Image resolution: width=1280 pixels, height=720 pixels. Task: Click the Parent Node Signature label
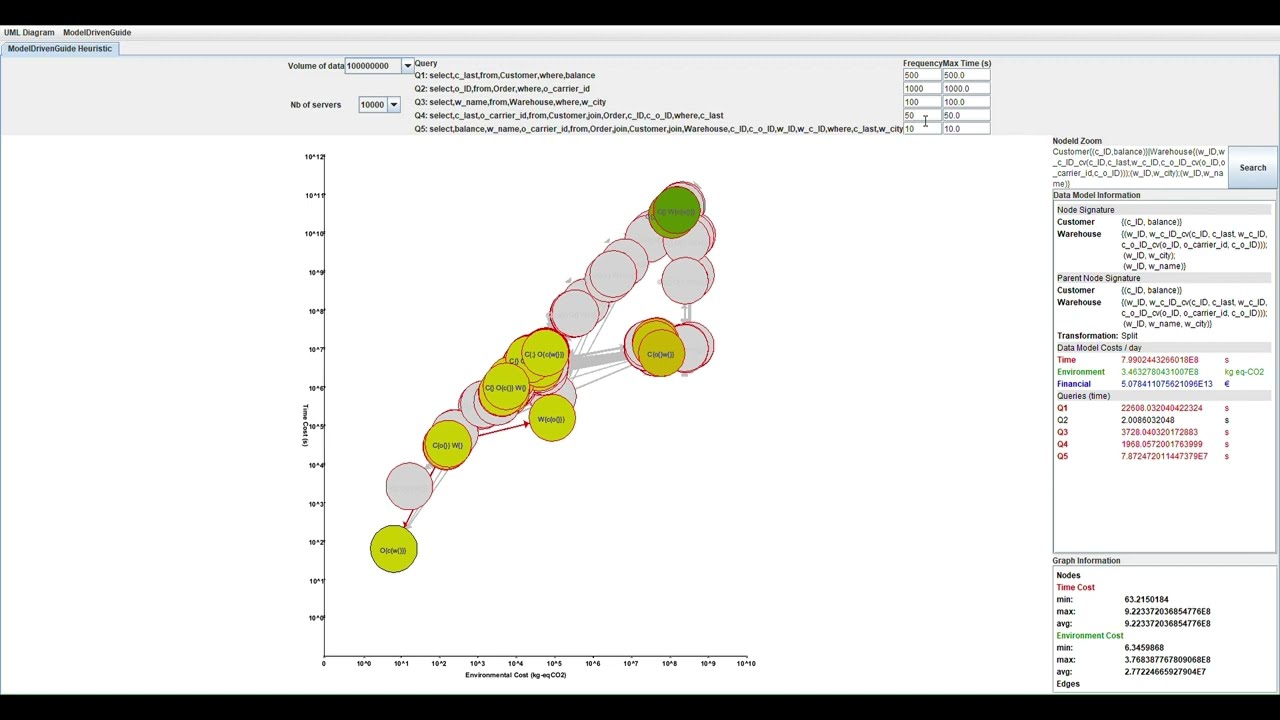click(x=1098, y=278)
